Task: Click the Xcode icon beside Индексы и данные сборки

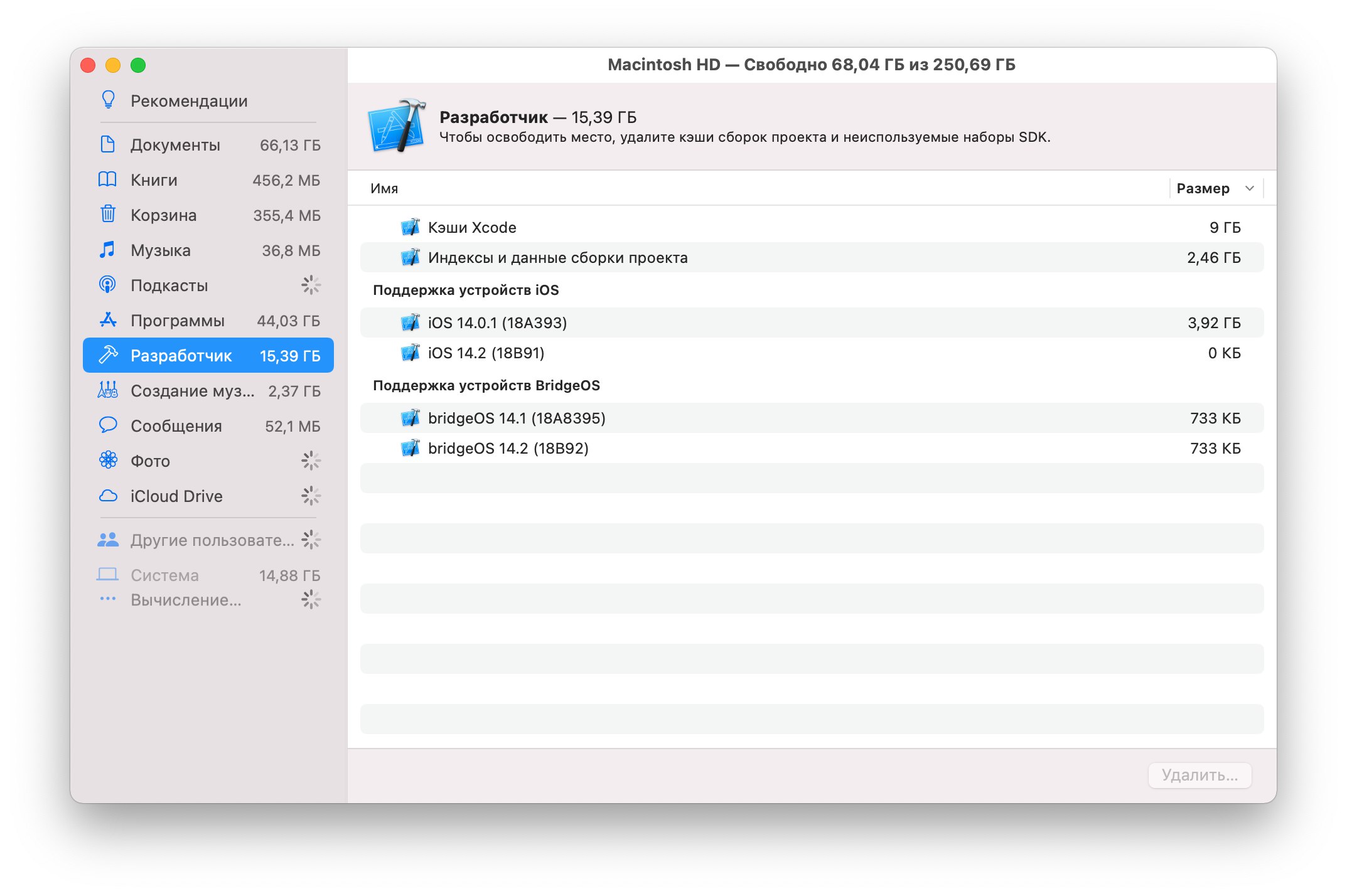Action: point(411,257)
